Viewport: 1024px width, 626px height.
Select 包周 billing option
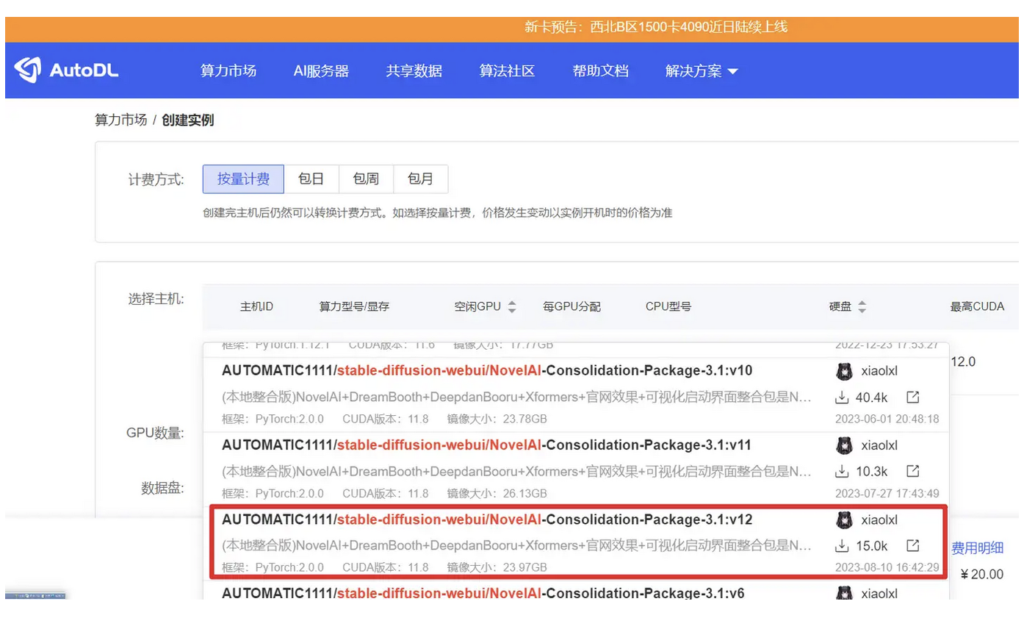coord(366,179)
